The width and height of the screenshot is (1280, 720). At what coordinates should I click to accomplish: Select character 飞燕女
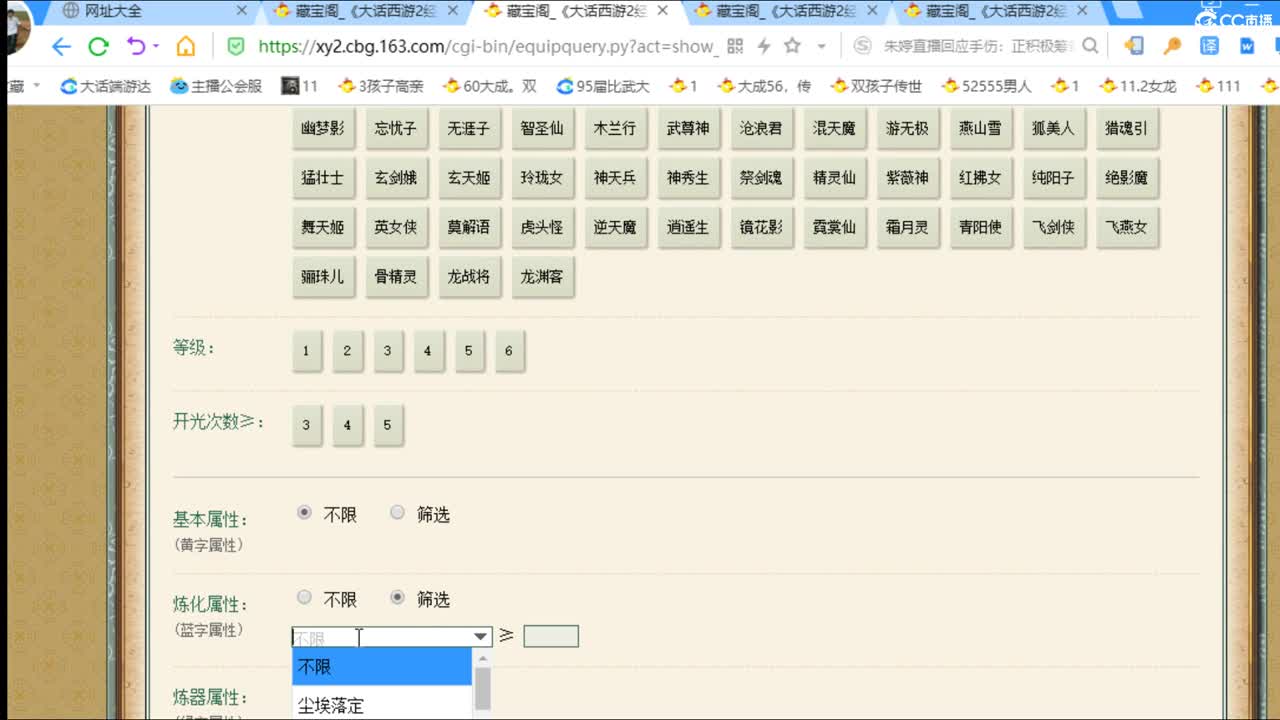pyautogui.click(x=1127, y=228)
